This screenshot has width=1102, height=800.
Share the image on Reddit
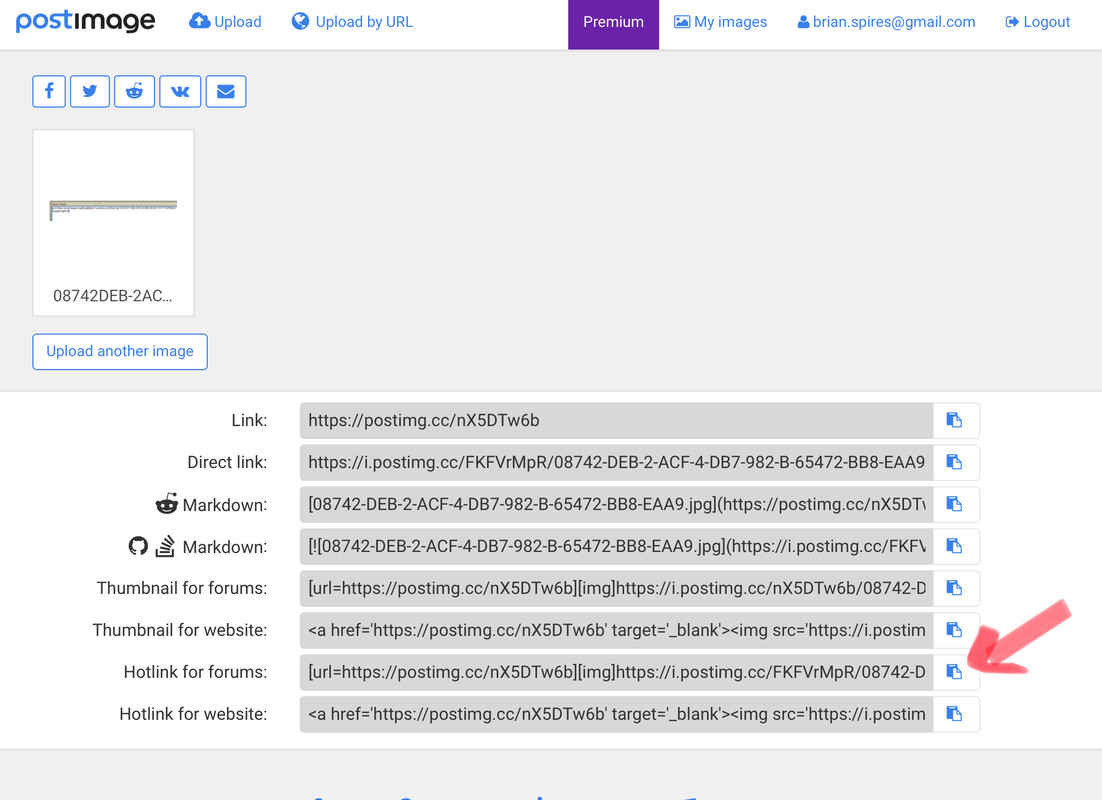134,91
